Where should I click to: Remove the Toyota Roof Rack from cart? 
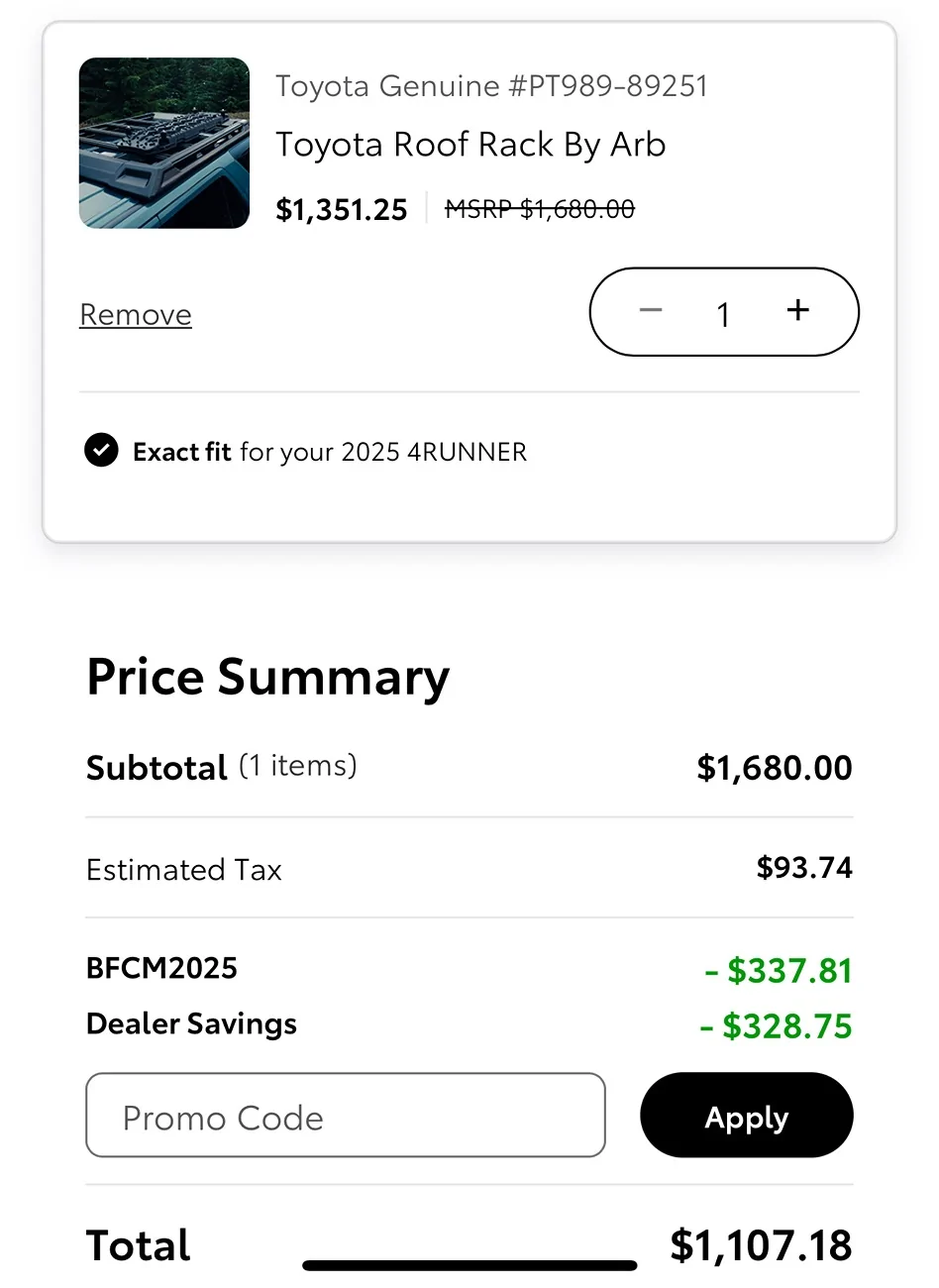[136, 315]
